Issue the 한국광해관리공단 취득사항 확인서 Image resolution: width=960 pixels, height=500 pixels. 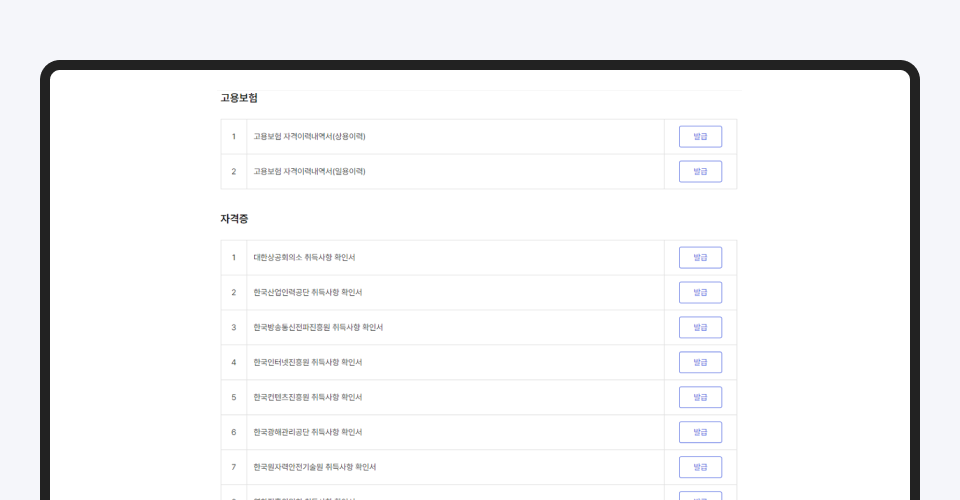pyautogui.click(x=700, y=433)
